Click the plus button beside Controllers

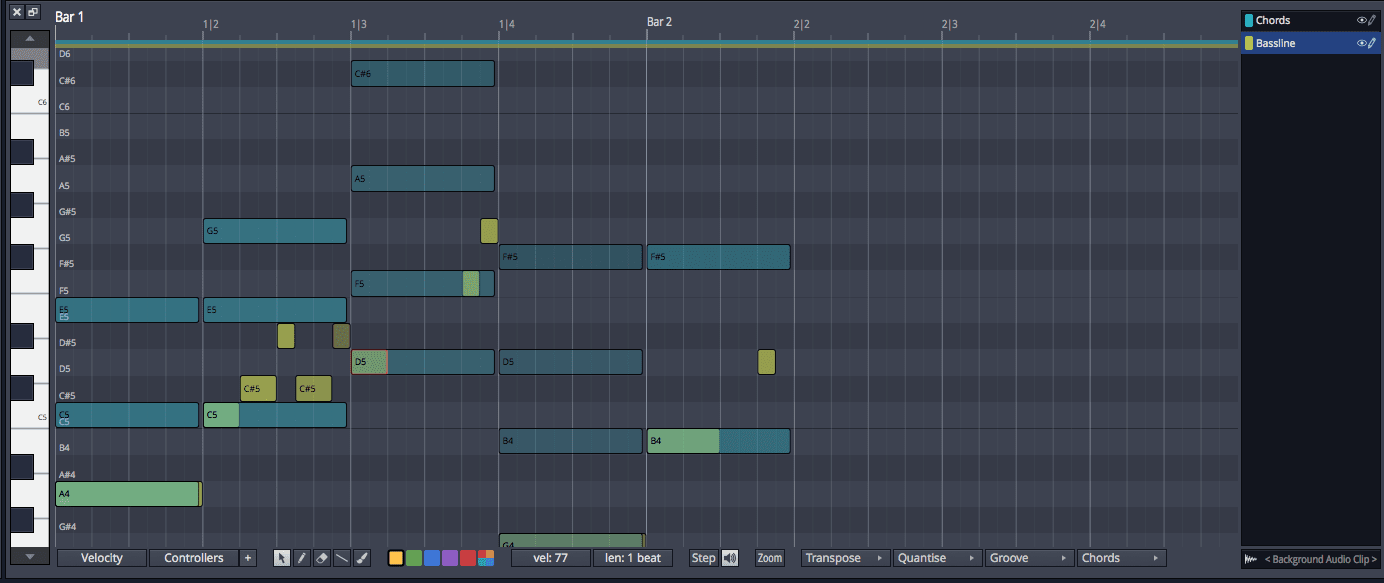pos(248,558)
